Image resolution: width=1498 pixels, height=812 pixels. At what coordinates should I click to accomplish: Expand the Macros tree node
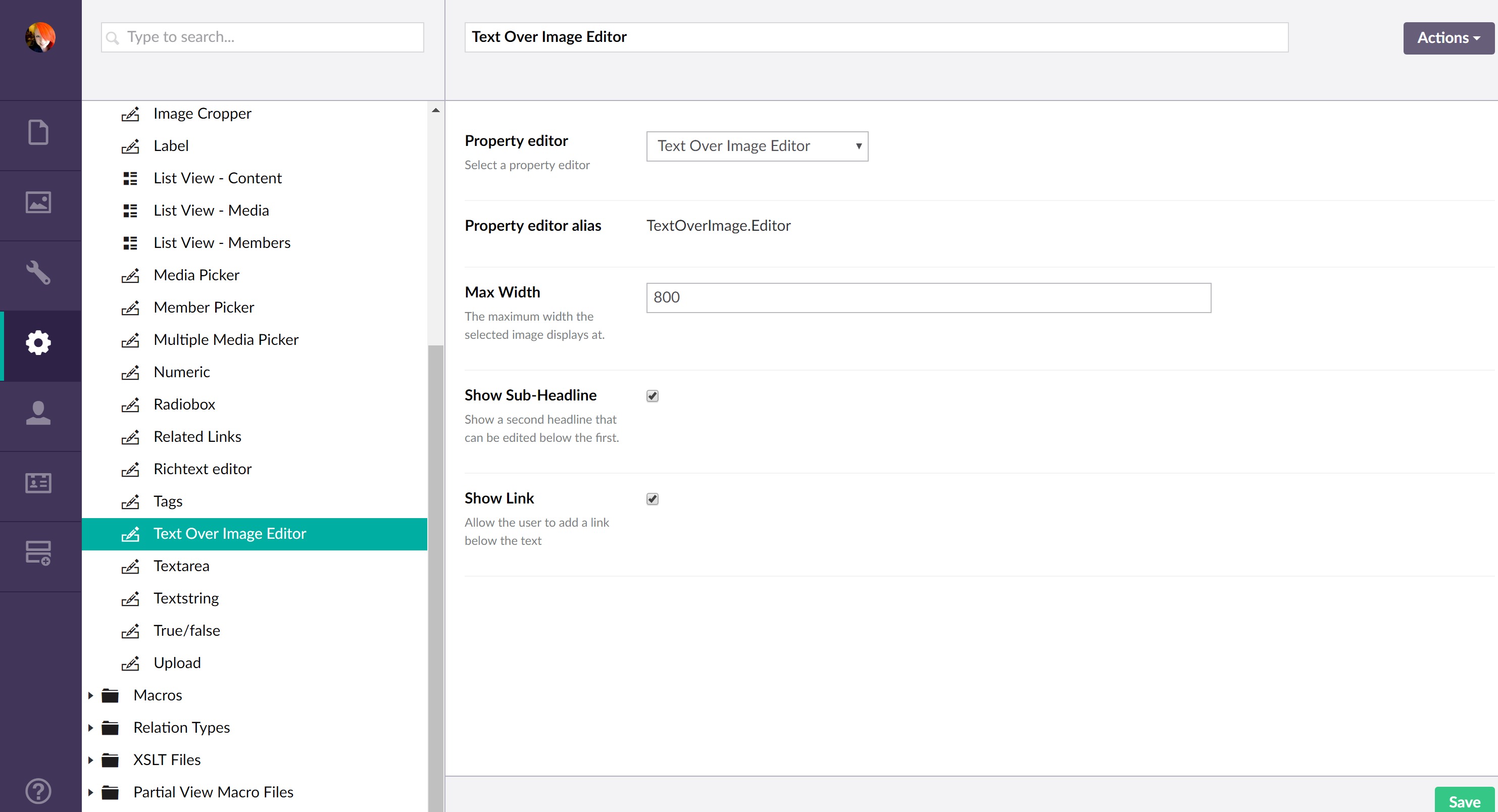(x=91, y=695)
